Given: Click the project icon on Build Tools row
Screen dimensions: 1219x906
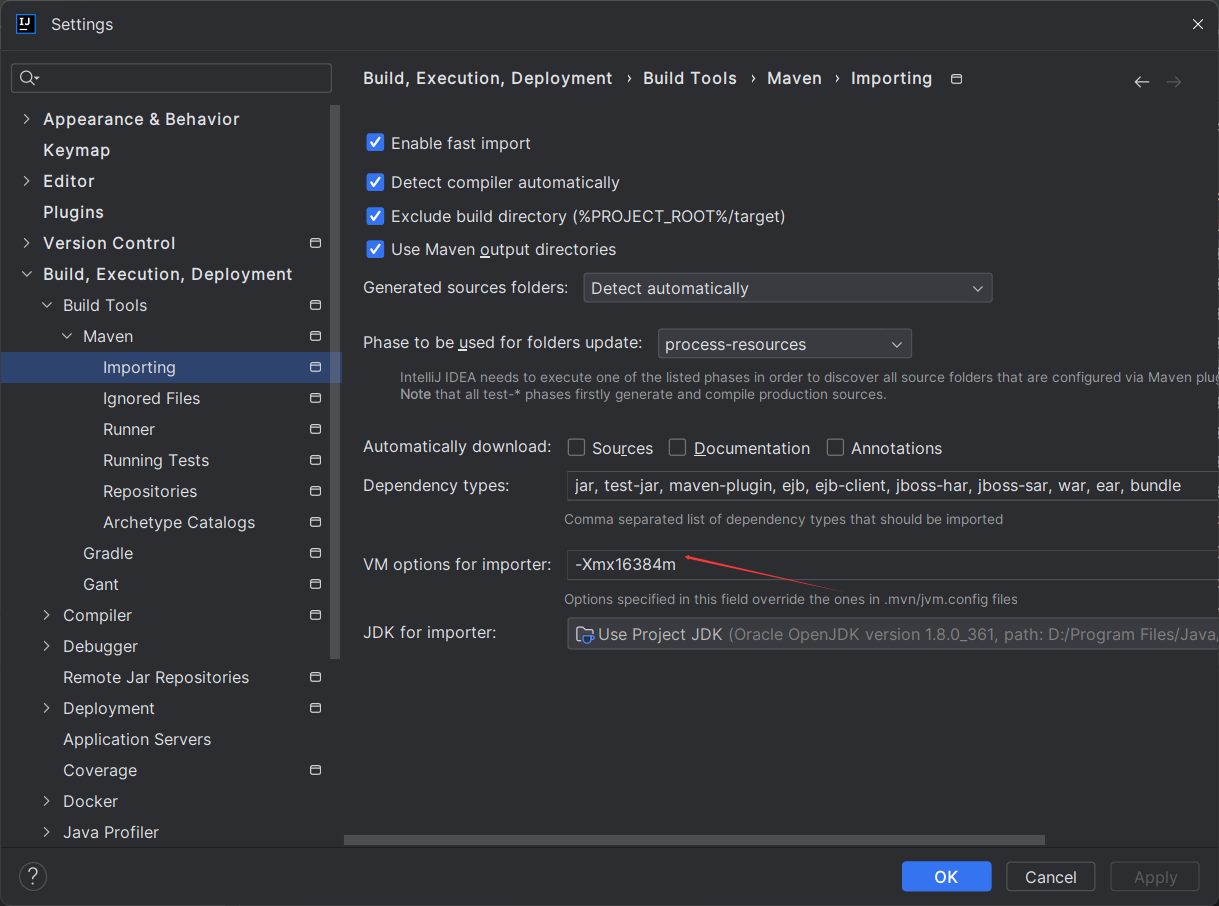Looking at the screenshot, I should (x=316, y=305).
